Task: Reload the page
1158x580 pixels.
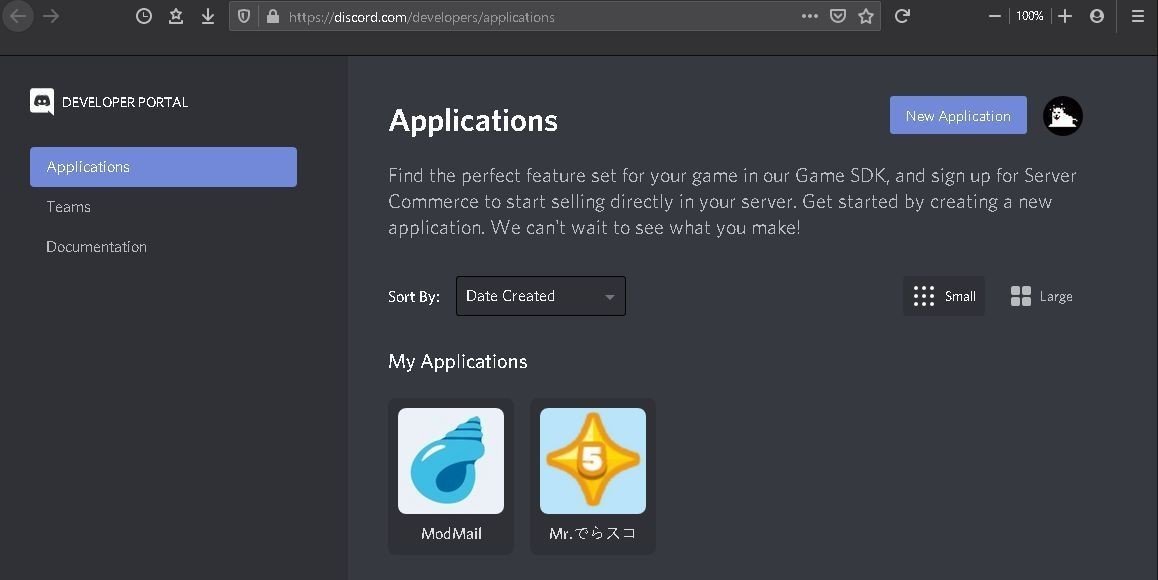Action: (x=902, y=16)
